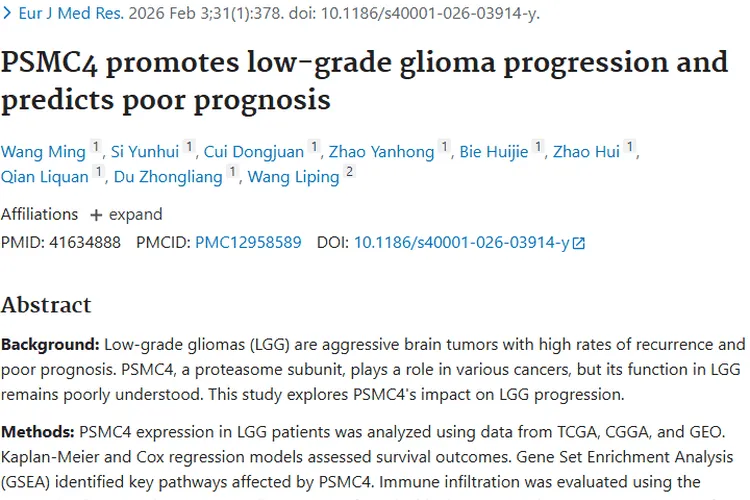This screenshot has height=500, width=750.
Task: Open author Si Yunhui's link
Action: click(x=146, y=152)
